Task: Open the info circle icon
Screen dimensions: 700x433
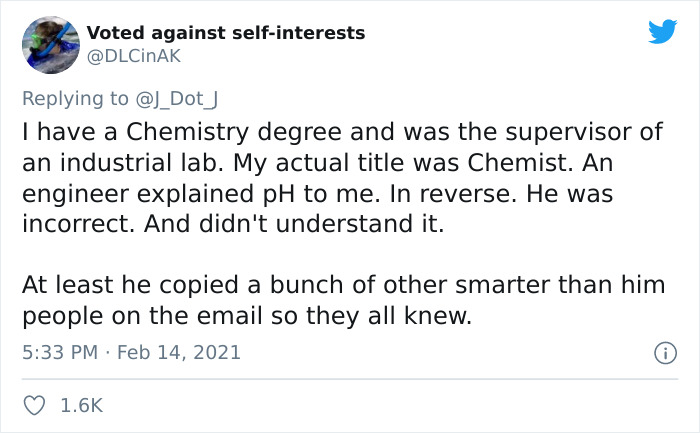Action: point(661,353)
